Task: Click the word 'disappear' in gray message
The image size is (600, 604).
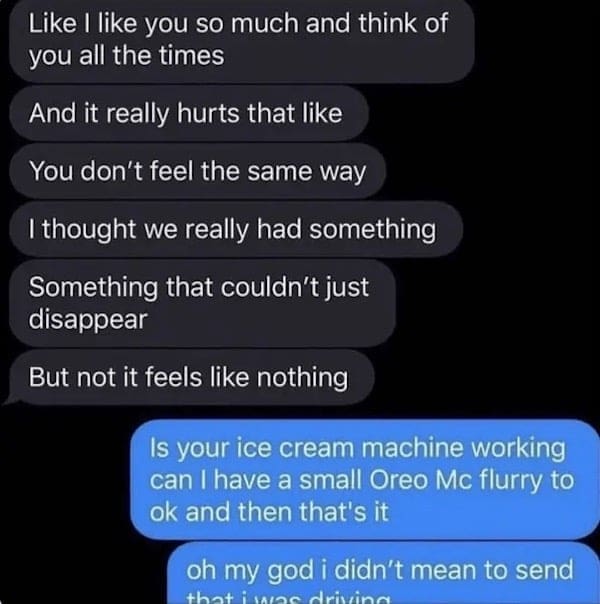Action: pyautogui.click(x=88, y=320)
